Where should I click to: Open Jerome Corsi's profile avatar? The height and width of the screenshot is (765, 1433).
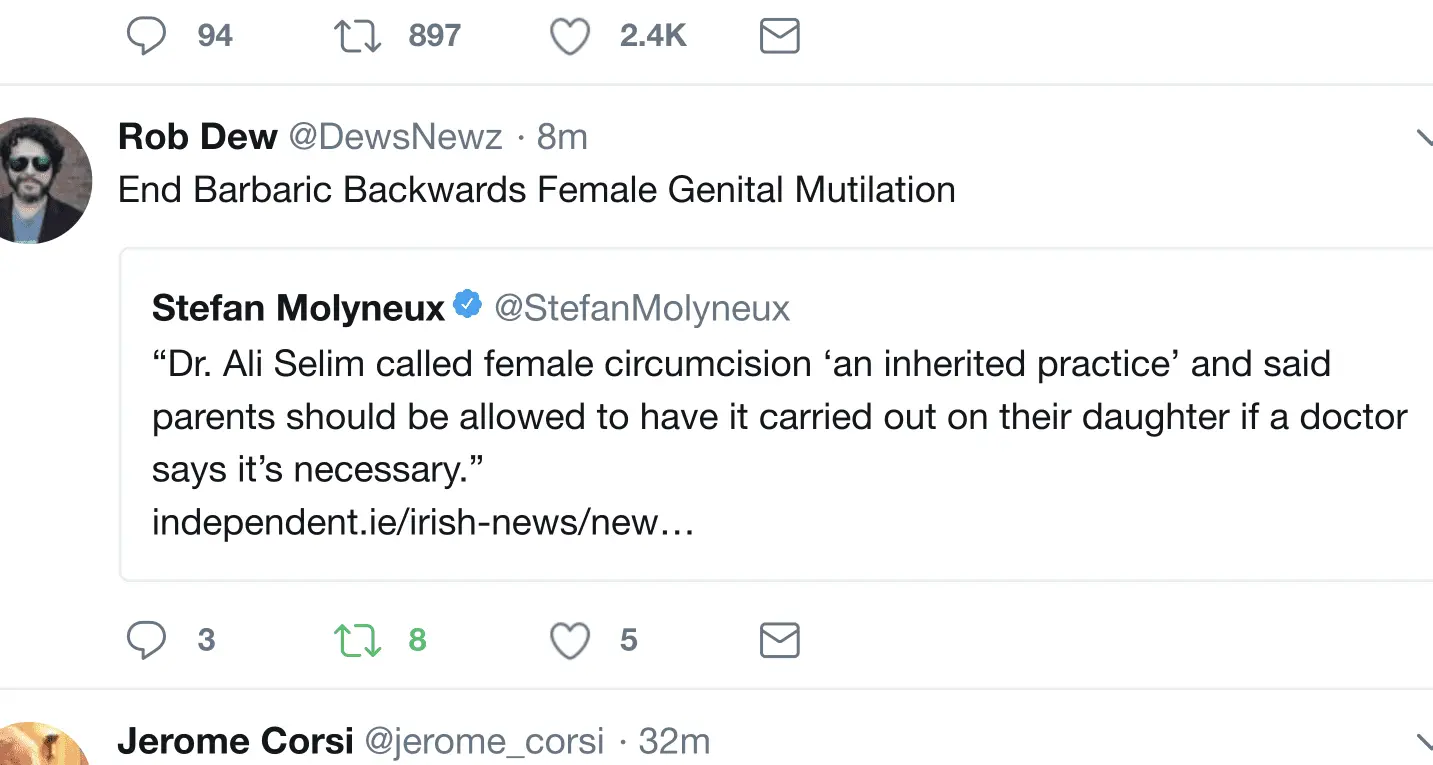(x=42, y=745)
